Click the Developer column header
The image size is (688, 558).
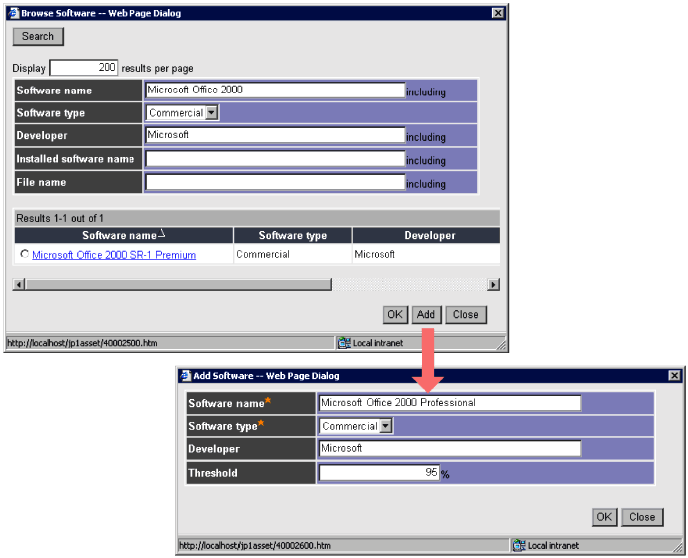[x=426, y=235]
